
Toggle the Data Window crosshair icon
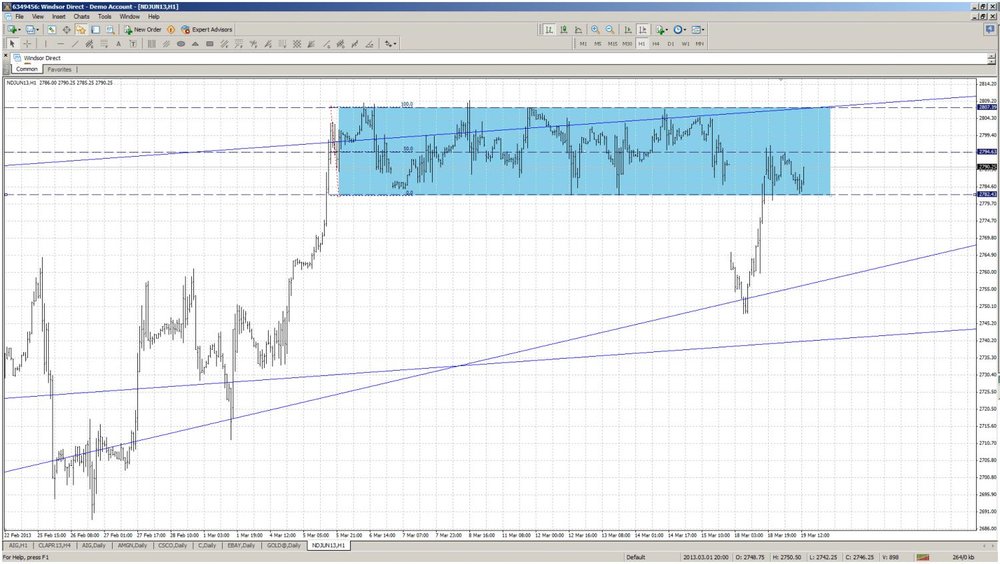[x=67, y=29]
